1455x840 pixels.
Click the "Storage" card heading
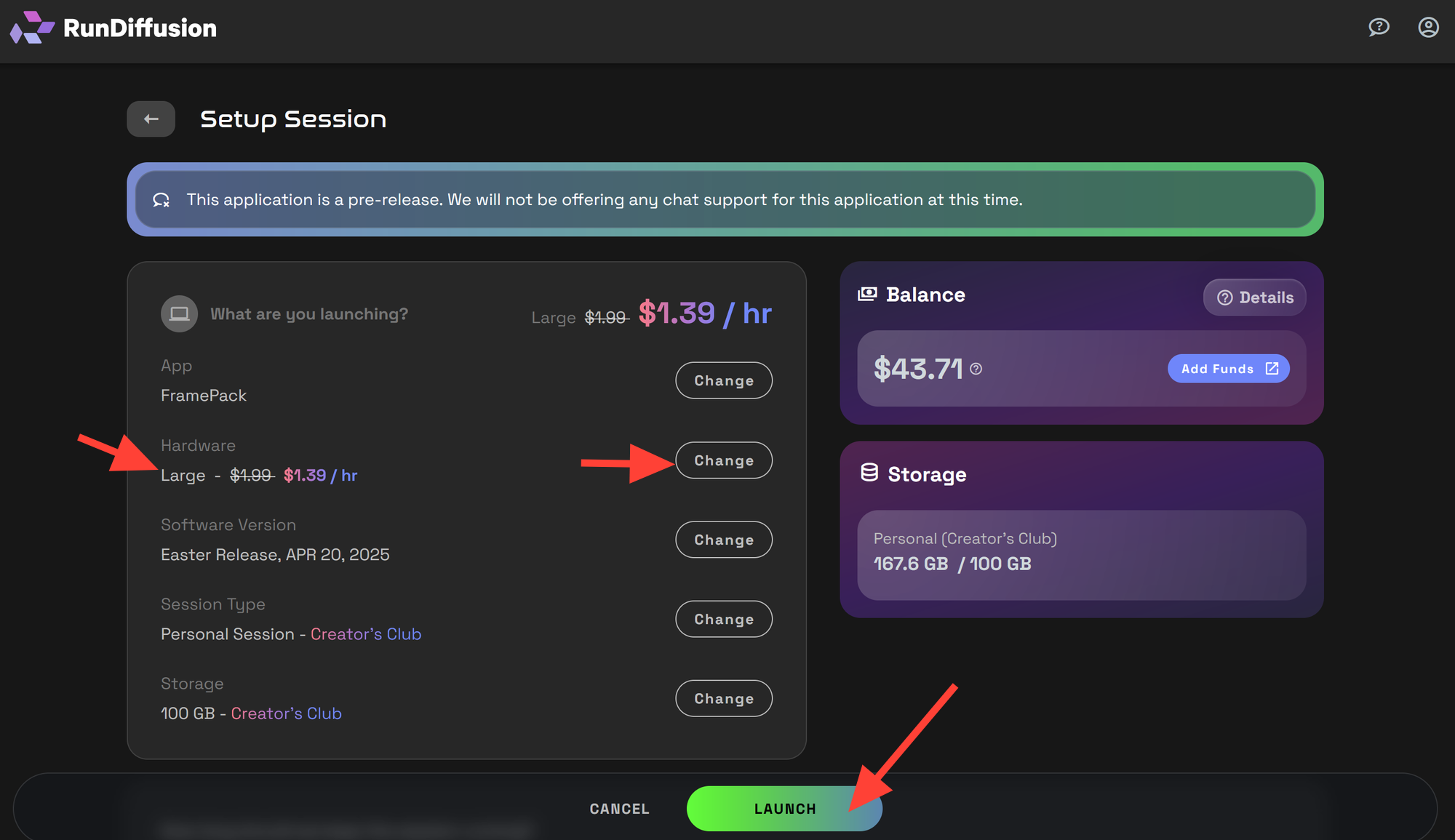(927, 474)
